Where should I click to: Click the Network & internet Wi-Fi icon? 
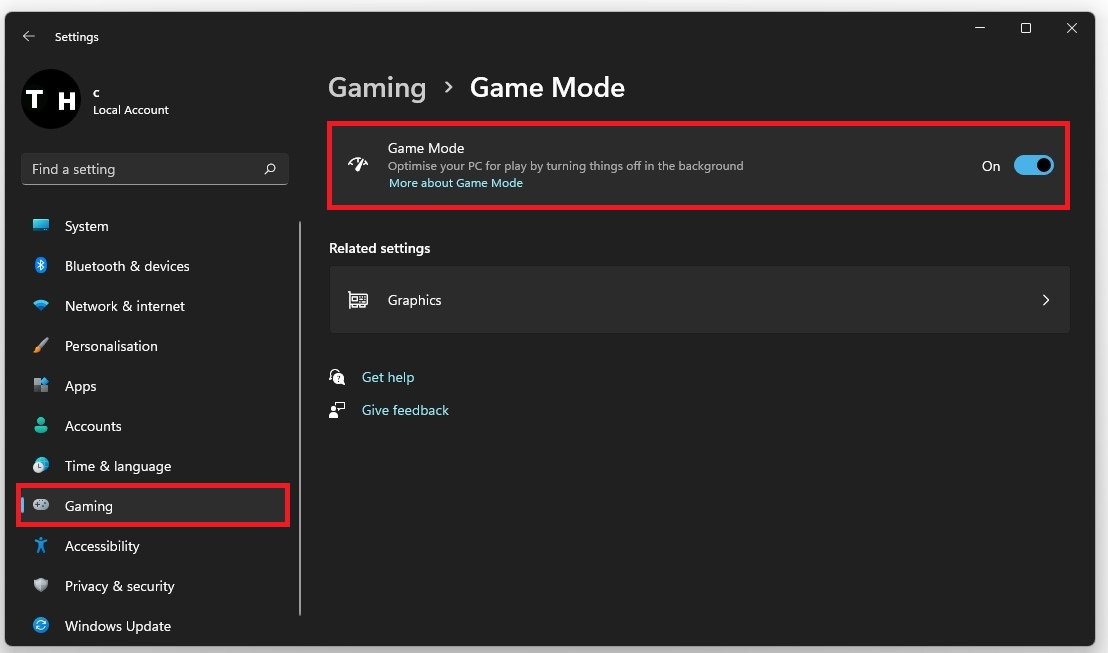pyautogui.click(x=41, y=306)
